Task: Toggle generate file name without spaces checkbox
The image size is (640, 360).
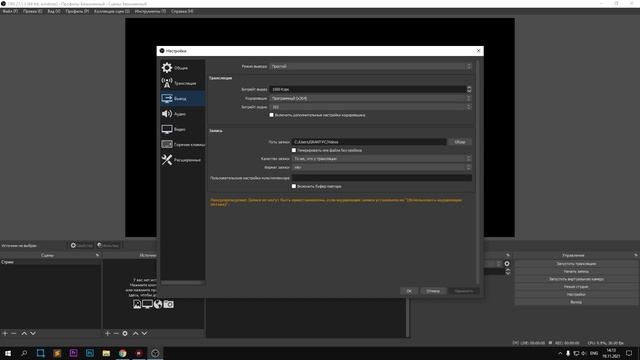Action: (294, 150)
